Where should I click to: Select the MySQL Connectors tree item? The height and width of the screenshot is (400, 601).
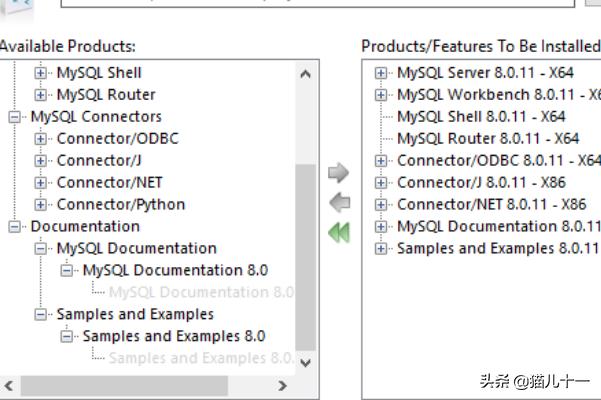[96, 117]
